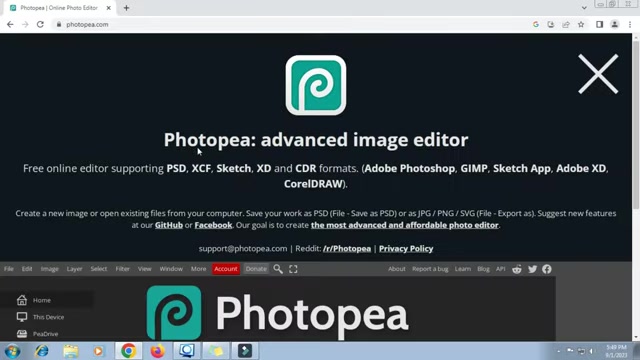This screenshot has height=360, width=640.
Task: Close the Photopea intro overlay with the X
Action: click(x=598, y=74)
